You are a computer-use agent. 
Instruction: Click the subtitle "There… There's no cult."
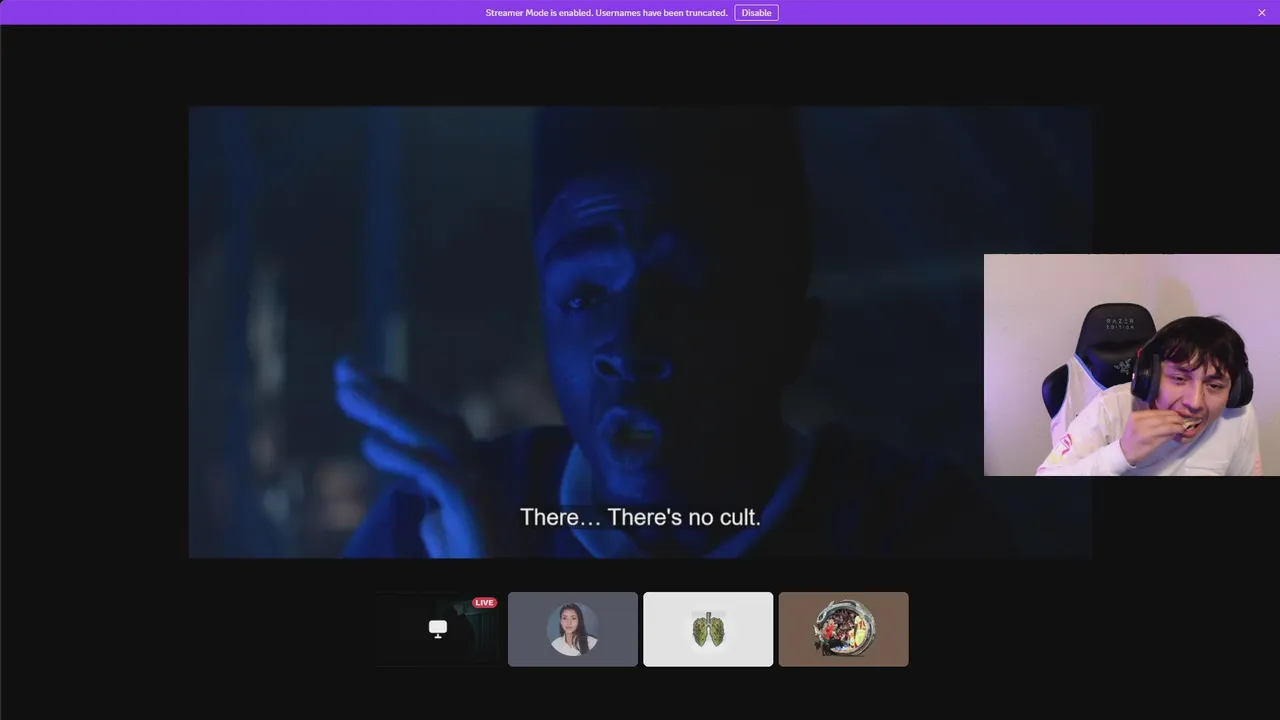[640, 517]
